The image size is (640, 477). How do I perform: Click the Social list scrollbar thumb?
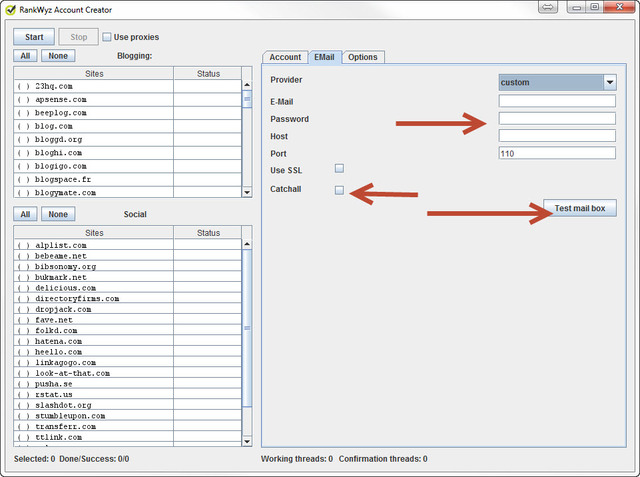click(x=247, y=328)
